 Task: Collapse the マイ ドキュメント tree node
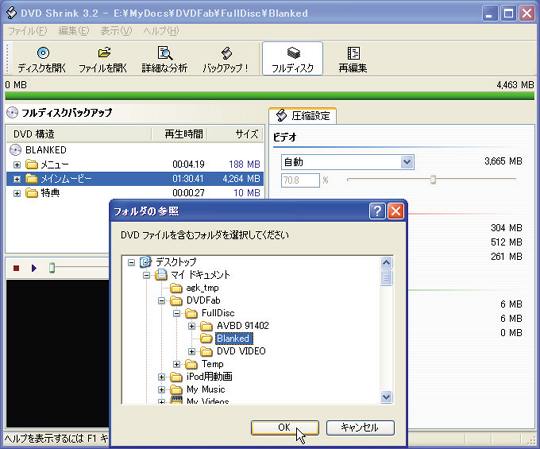coord(146,275)
